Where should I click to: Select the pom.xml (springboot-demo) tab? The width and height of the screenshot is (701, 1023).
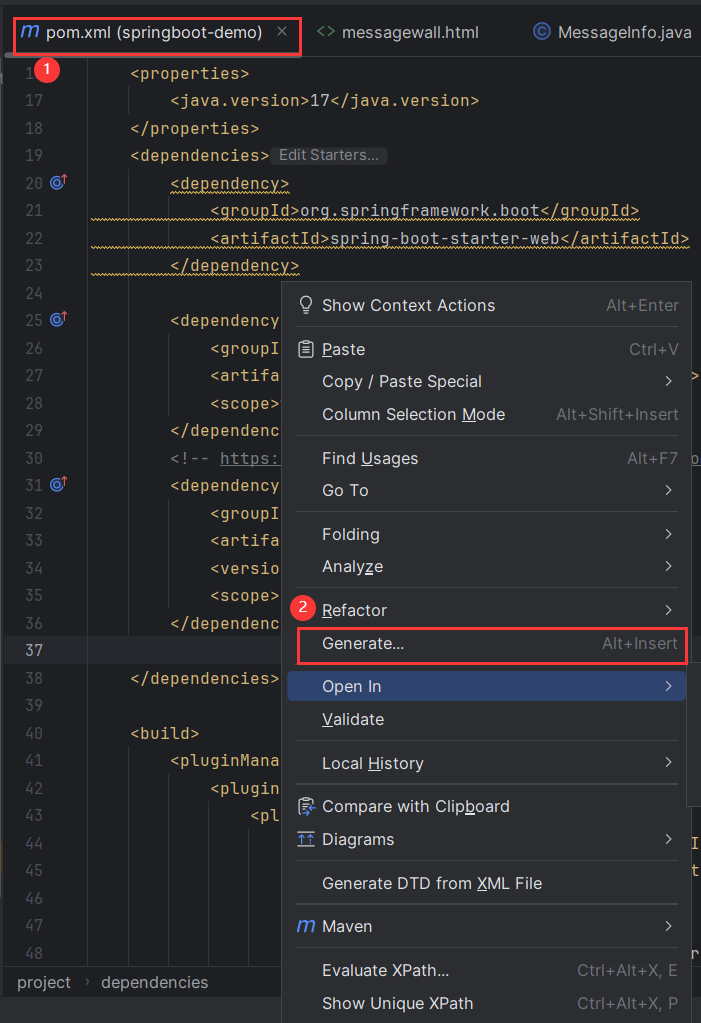[x=153, y=32]
